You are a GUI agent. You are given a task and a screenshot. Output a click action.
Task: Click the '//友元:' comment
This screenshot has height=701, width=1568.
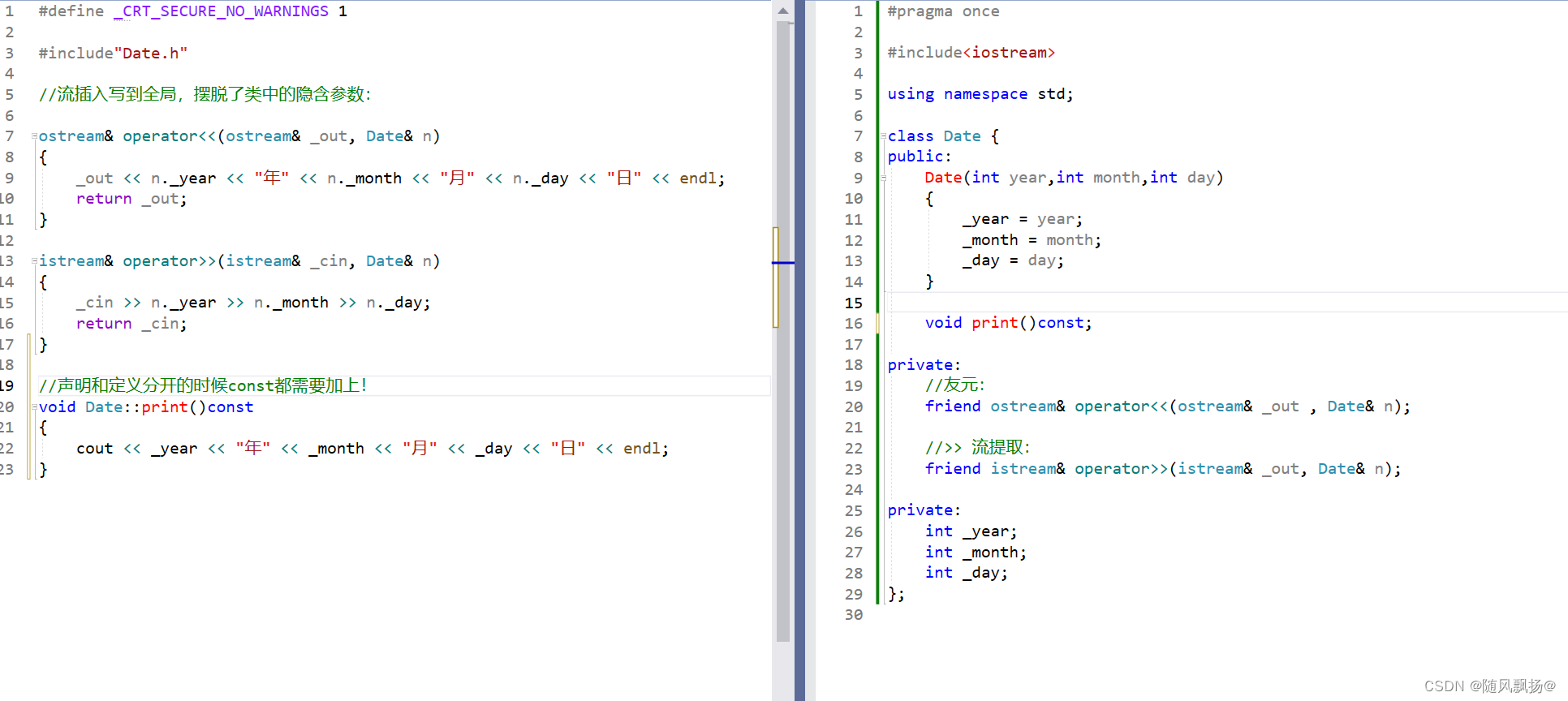(x=955, y=385)
